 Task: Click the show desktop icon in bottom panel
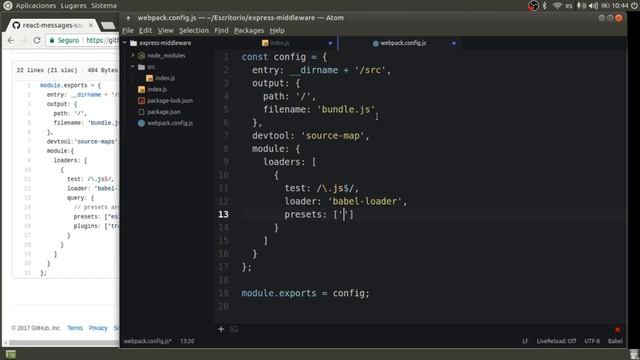(11, 354)
